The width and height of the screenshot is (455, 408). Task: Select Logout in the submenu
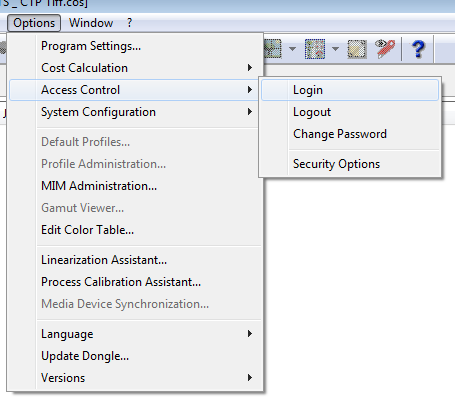(x=350, y=112)
